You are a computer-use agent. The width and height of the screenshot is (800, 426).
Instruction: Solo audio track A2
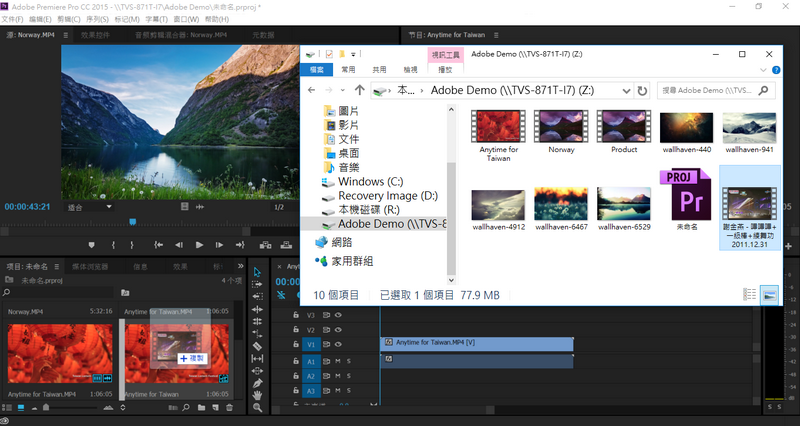(349, 376)
